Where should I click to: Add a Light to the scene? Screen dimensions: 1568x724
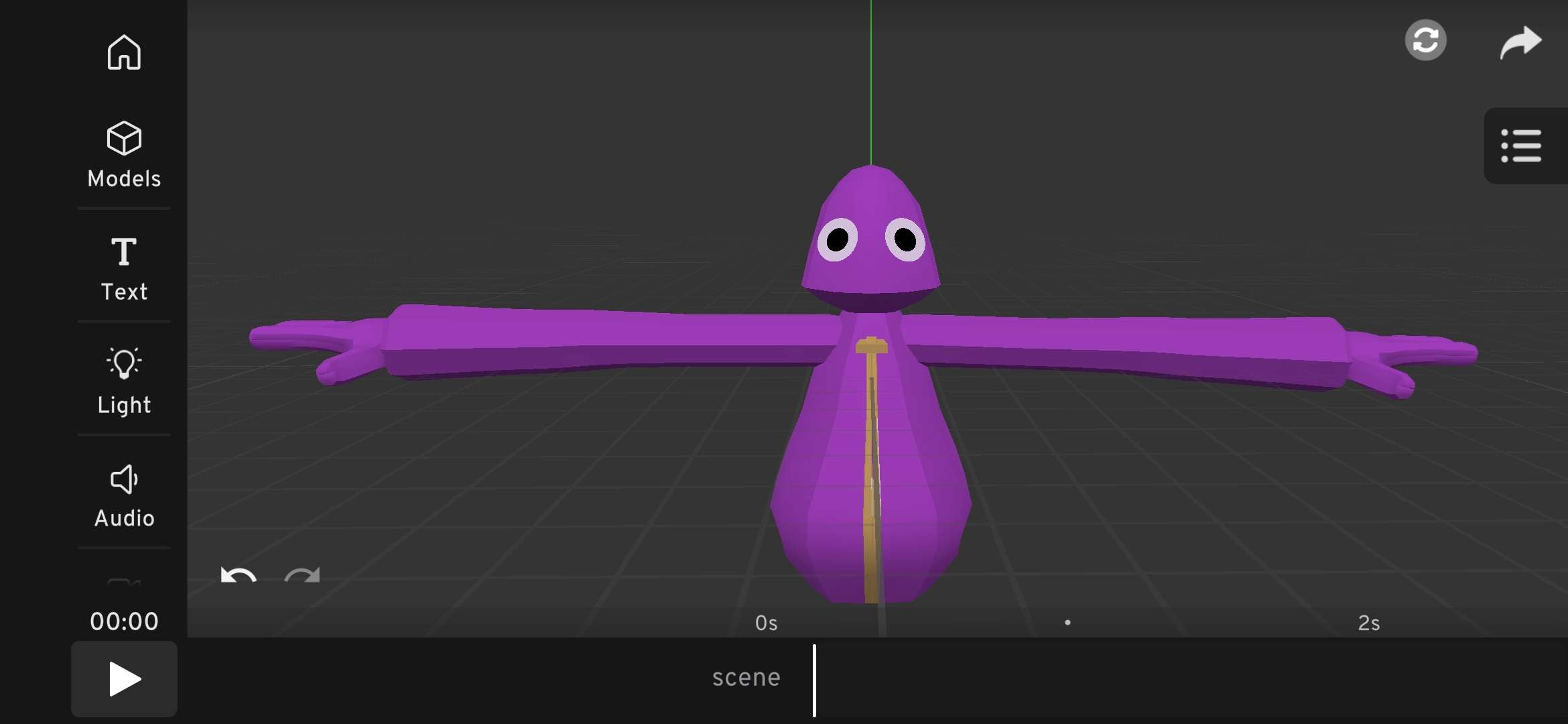124,381
